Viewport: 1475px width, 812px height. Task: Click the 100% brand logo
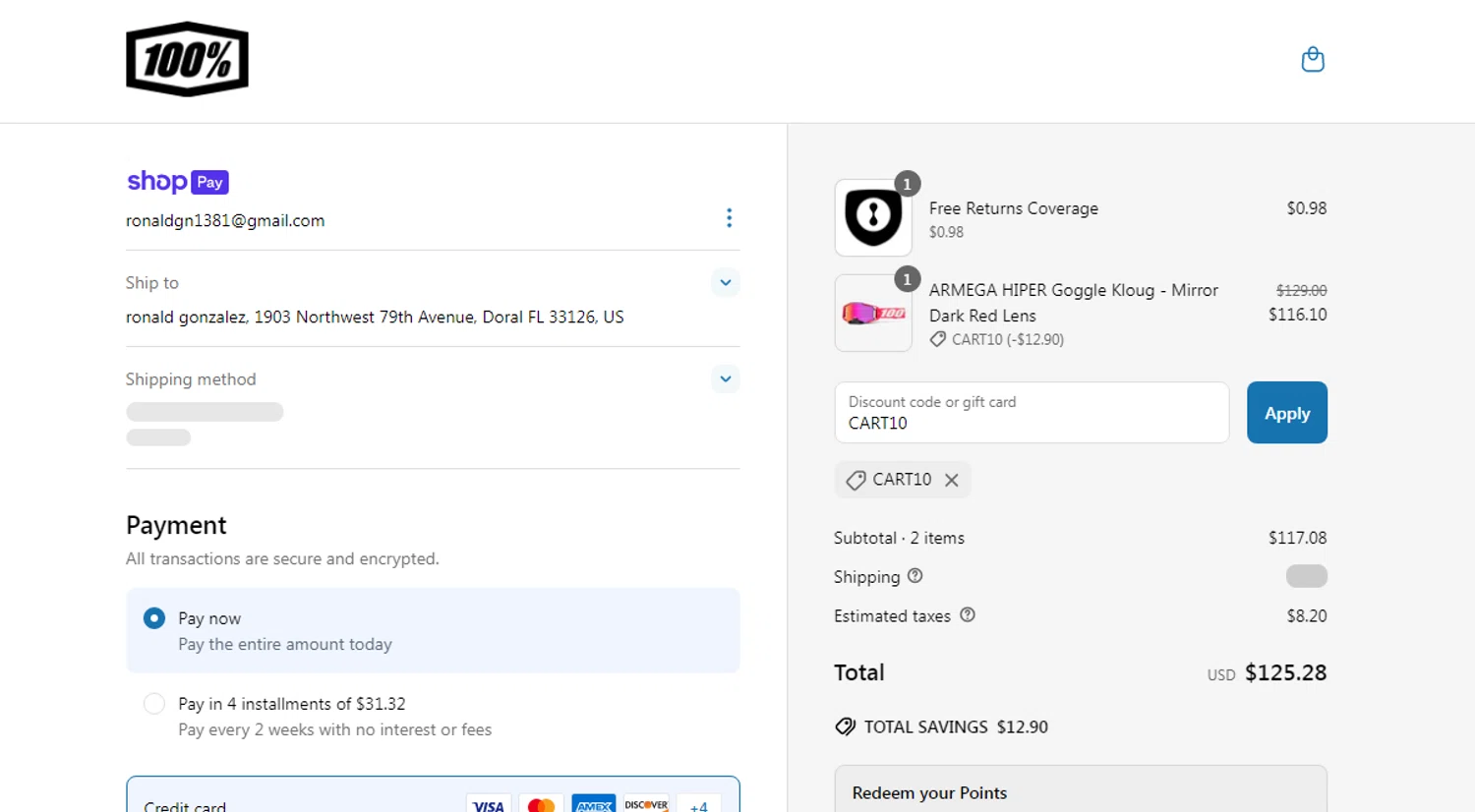click(x=187, y=59)
